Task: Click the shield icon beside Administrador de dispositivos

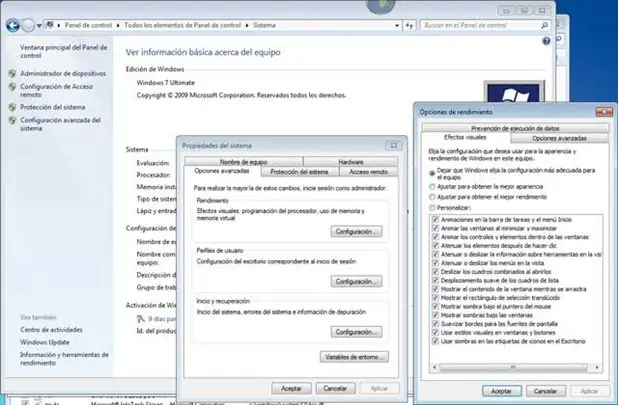Action: click(x=13, y=74)
